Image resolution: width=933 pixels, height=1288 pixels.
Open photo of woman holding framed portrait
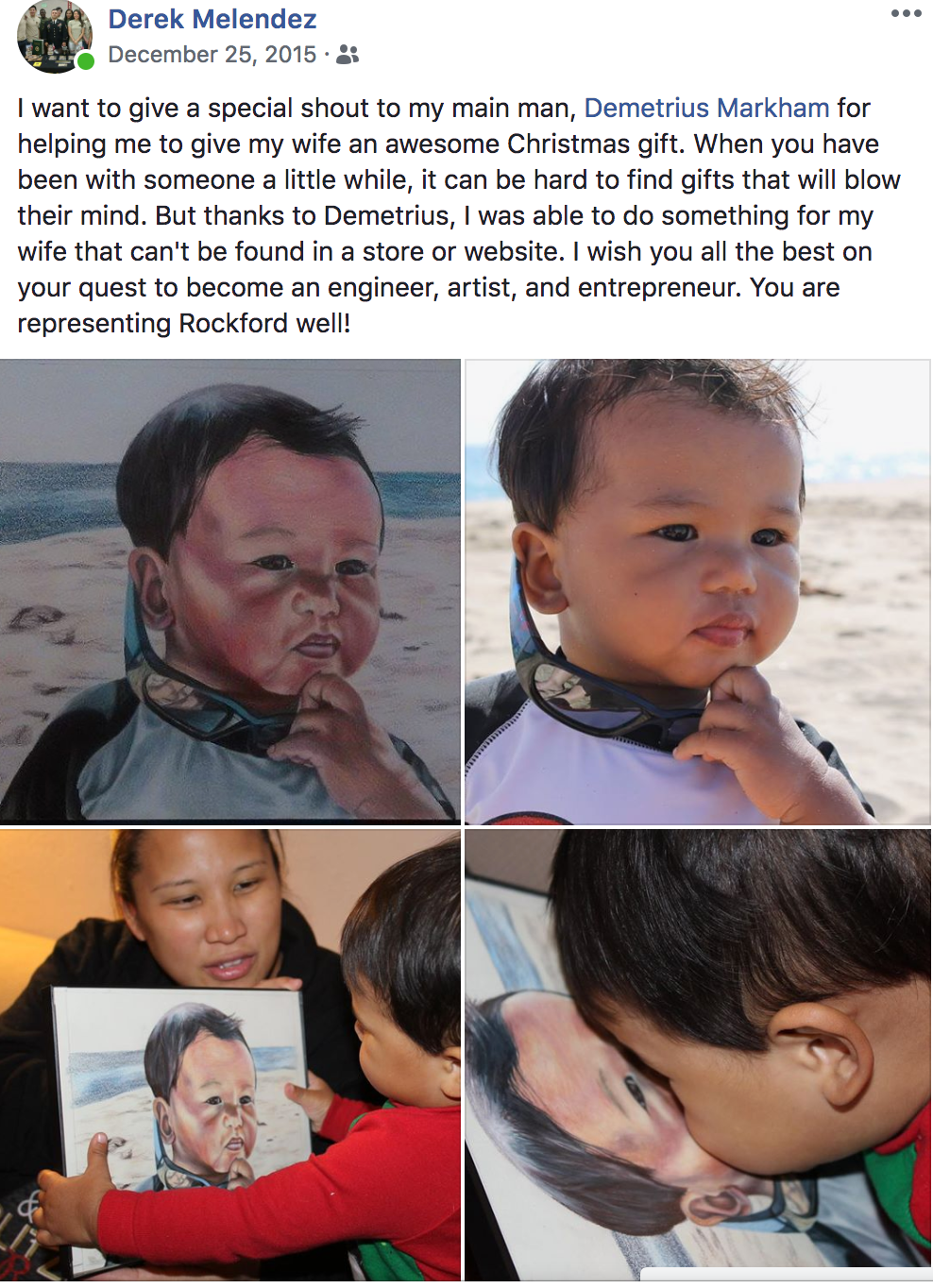229,1055
